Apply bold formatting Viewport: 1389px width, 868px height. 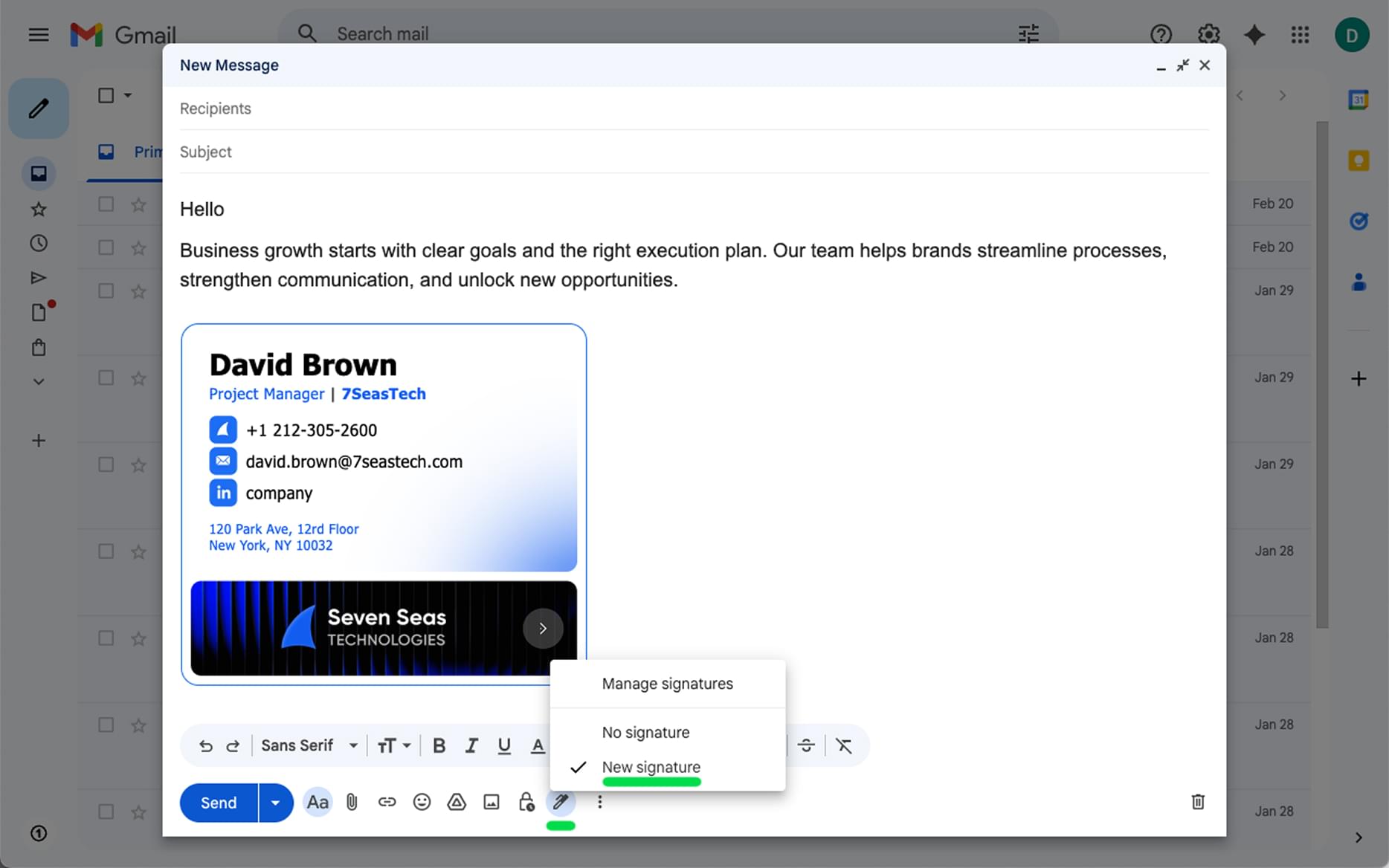click(439, 745)
